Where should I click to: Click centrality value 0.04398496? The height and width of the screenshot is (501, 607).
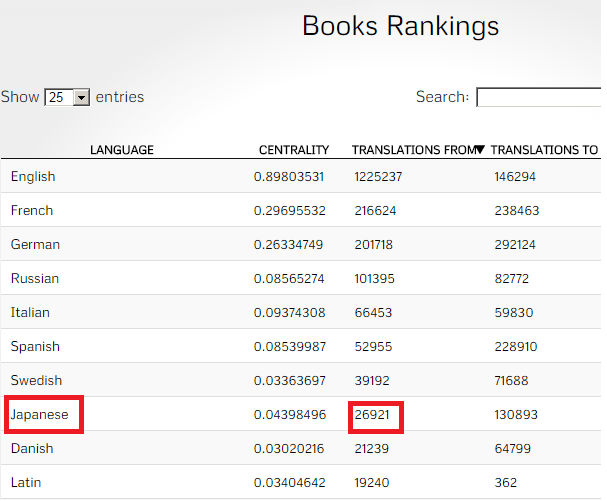(290, 415)
